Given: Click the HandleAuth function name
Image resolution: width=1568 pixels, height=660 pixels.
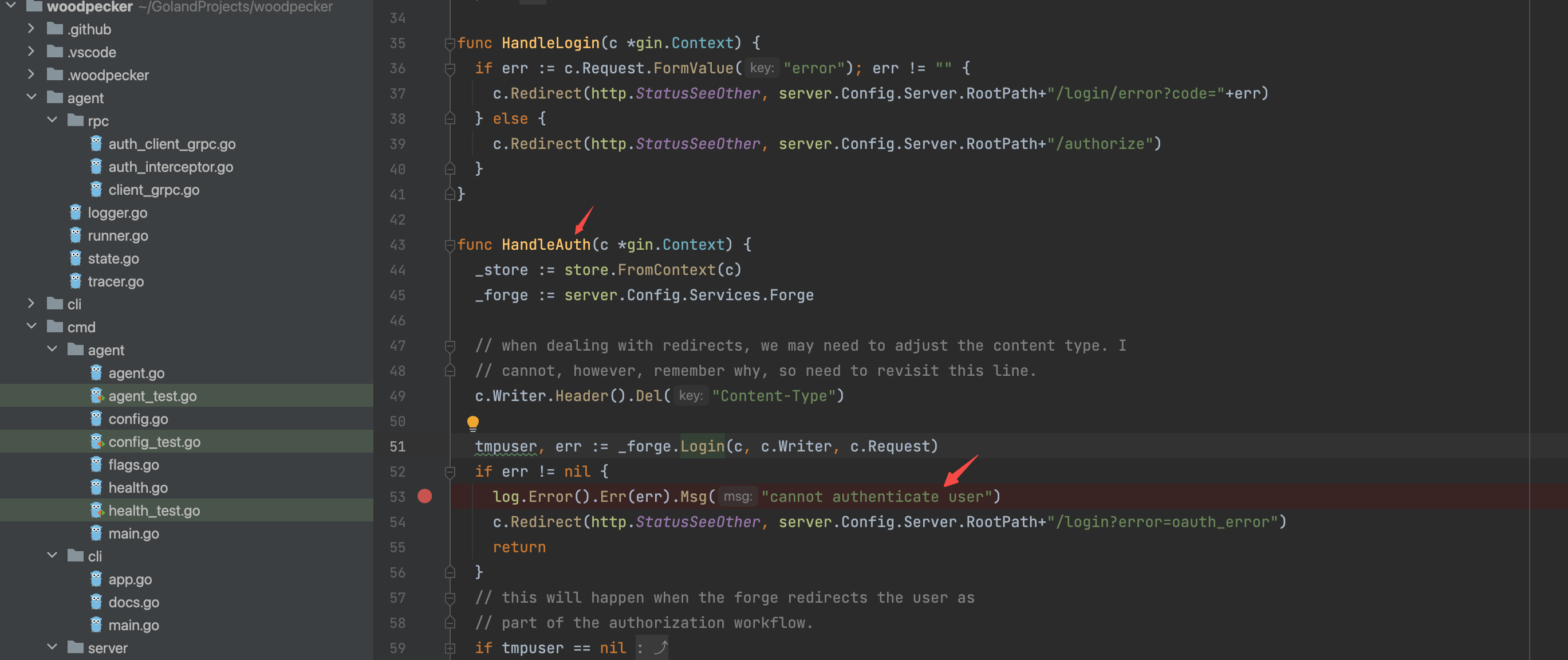Looking at the screenshot, I should point(546,245).
